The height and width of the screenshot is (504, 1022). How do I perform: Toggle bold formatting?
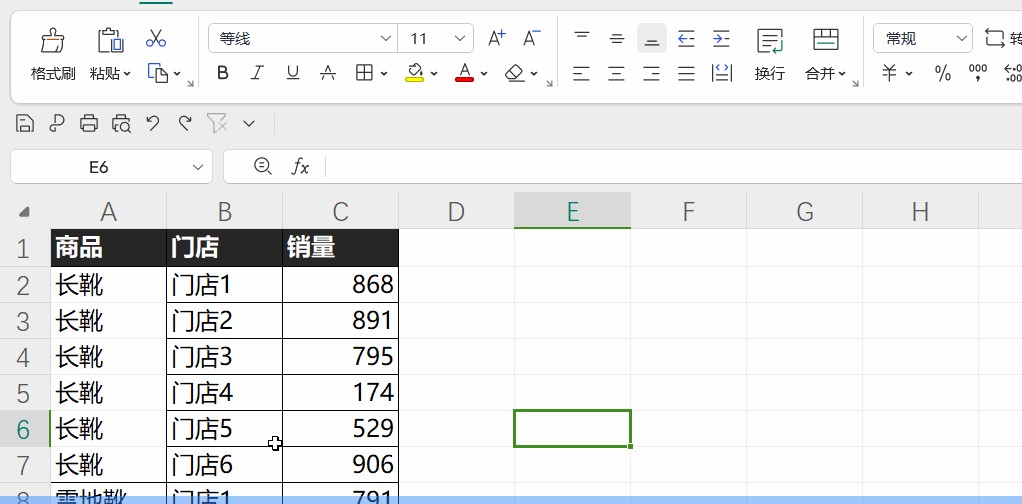[x=222, y=73]
